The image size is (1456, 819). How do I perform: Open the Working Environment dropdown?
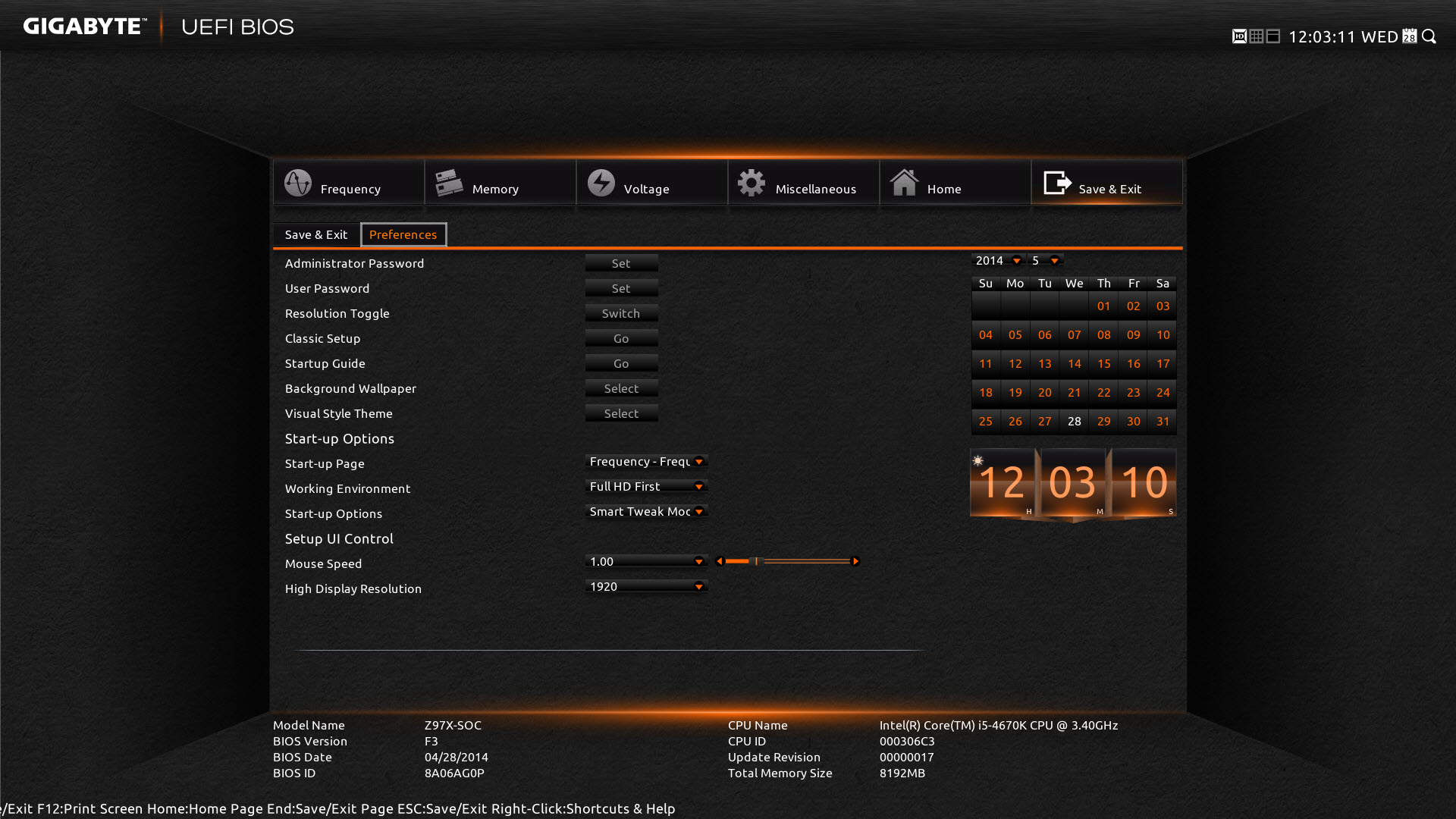click(646, 487)
